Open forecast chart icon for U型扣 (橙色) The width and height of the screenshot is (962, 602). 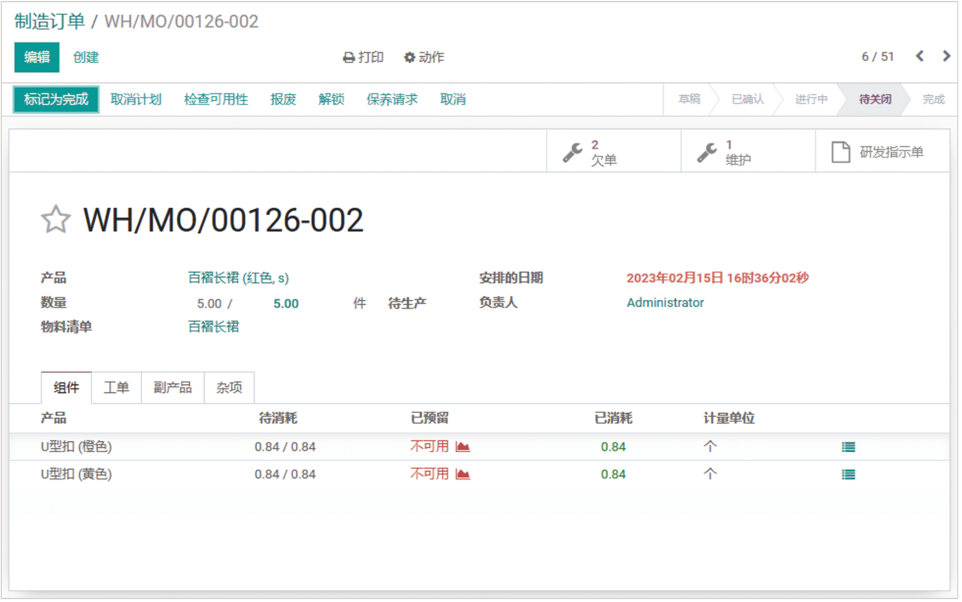(462, 447)
